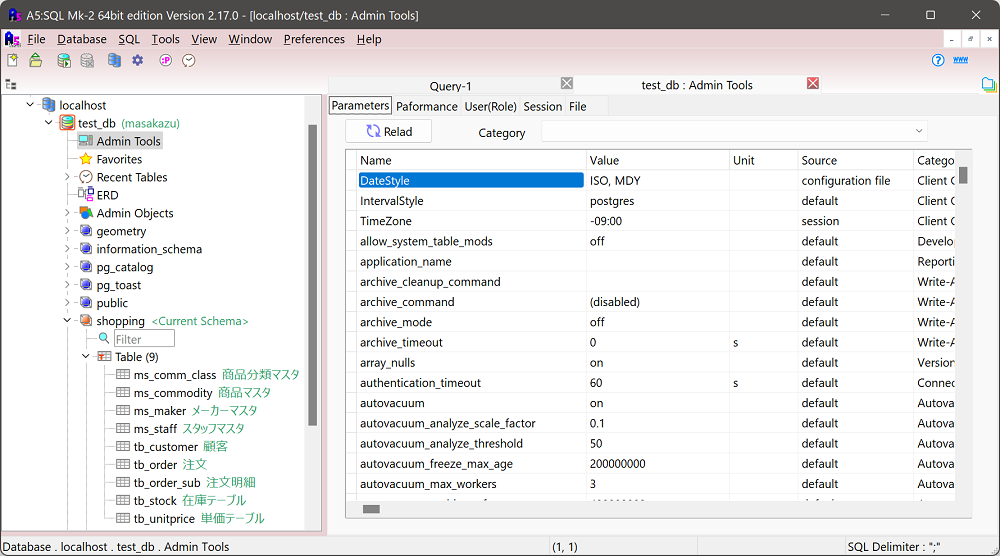Expand the pg_catalog schema node
Image resolution: width=1000 pixels, height=556 pixels.
click(x=67, y=267)
